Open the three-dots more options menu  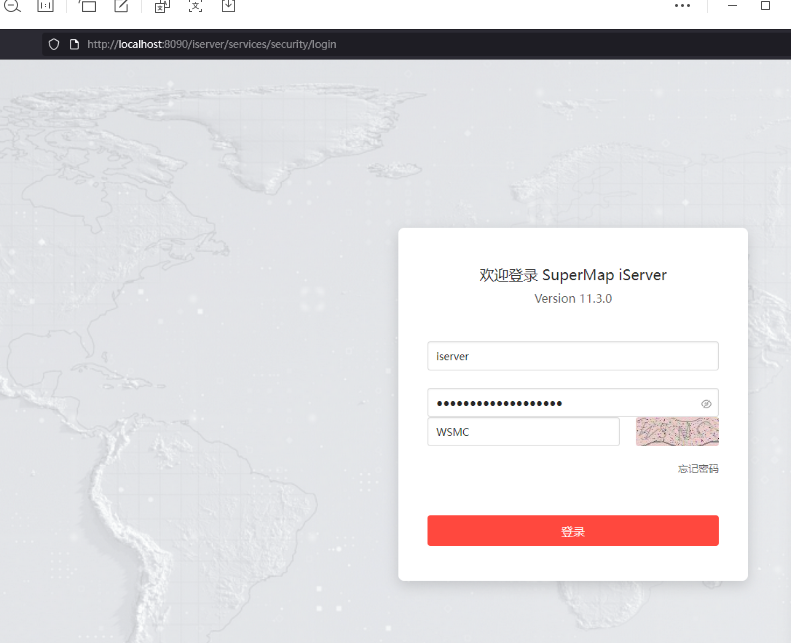click(682, 6)
